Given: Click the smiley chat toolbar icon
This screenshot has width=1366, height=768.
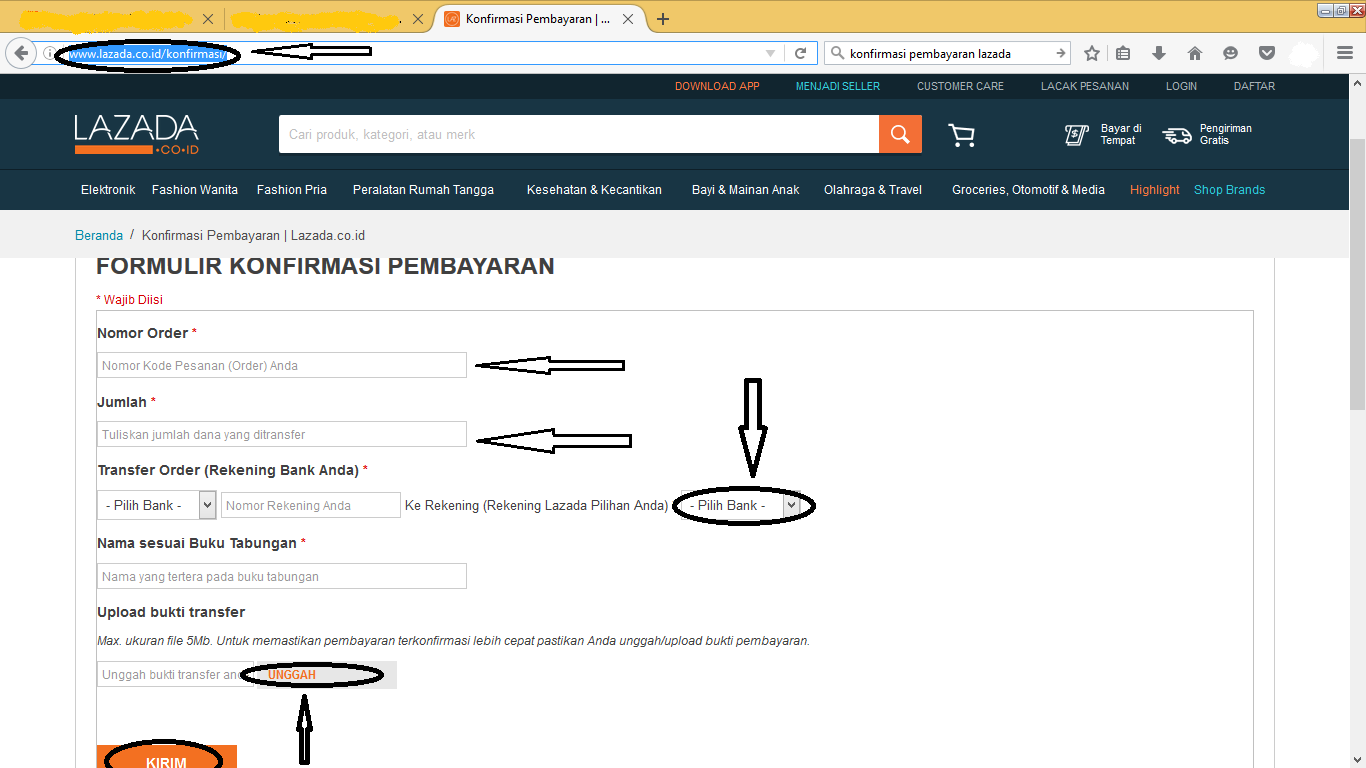Looking at the screenshot, I should [x=1230, y=53].
